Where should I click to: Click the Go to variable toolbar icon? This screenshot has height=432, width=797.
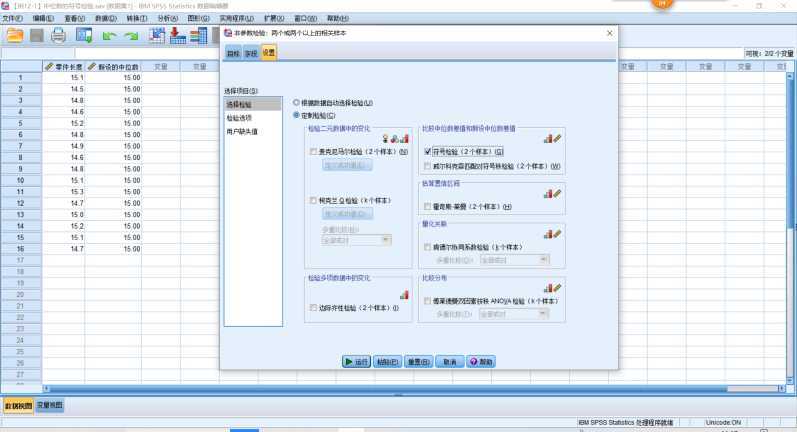(x=177, y=36)
